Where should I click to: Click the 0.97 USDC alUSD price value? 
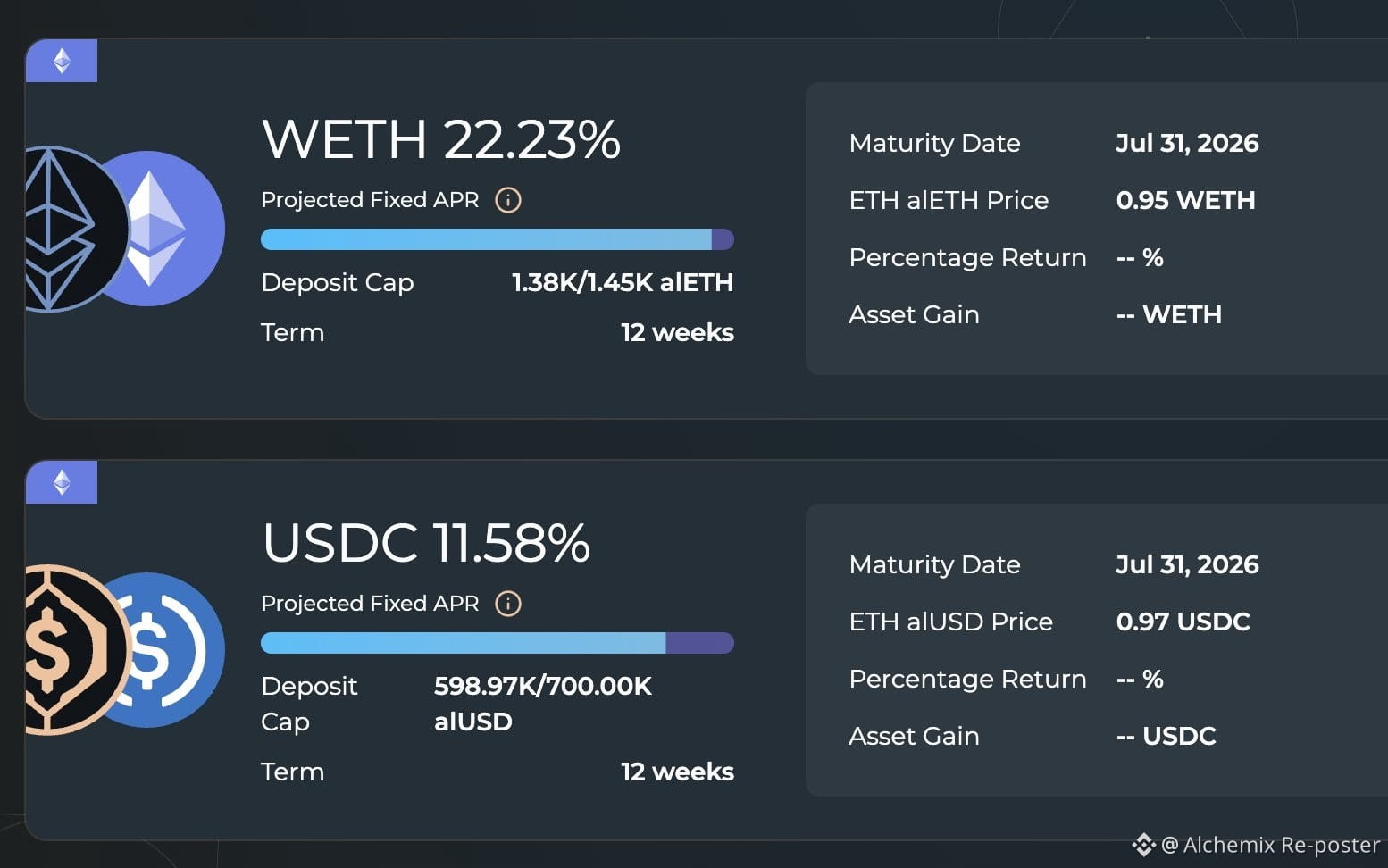click(1183, 622)
